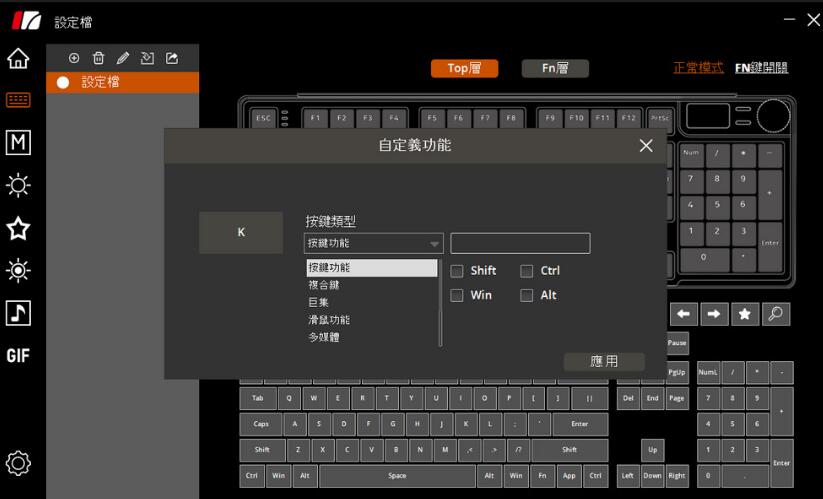Click the 應用 apply button
Screen dimensions: 823x499
click(604, 361)
